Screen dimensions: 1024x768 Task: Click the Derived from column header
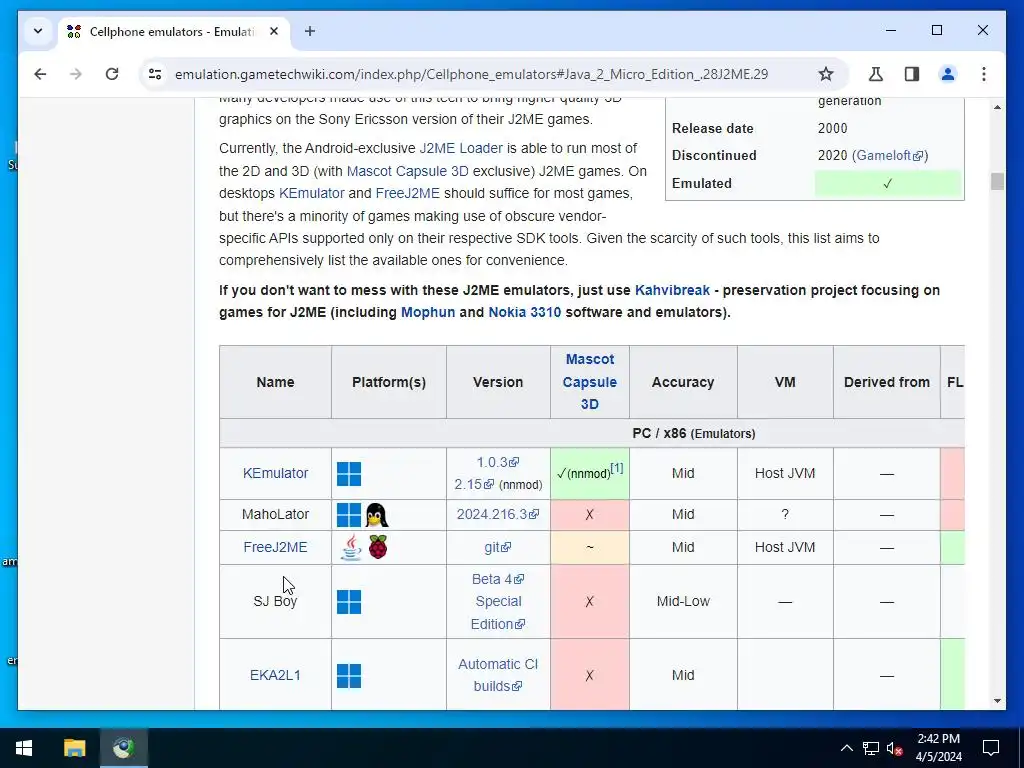pos(886,382)
